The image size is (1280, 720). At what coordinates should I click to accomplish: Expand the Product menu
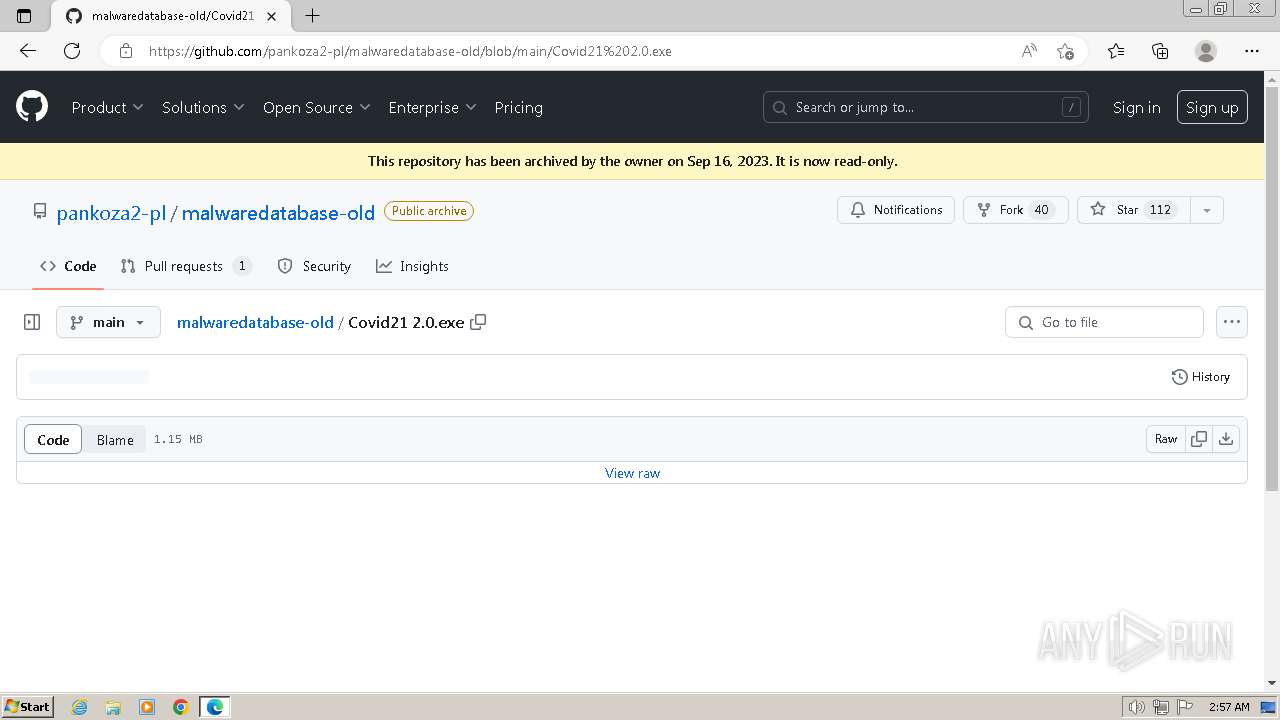coord(107,107)
